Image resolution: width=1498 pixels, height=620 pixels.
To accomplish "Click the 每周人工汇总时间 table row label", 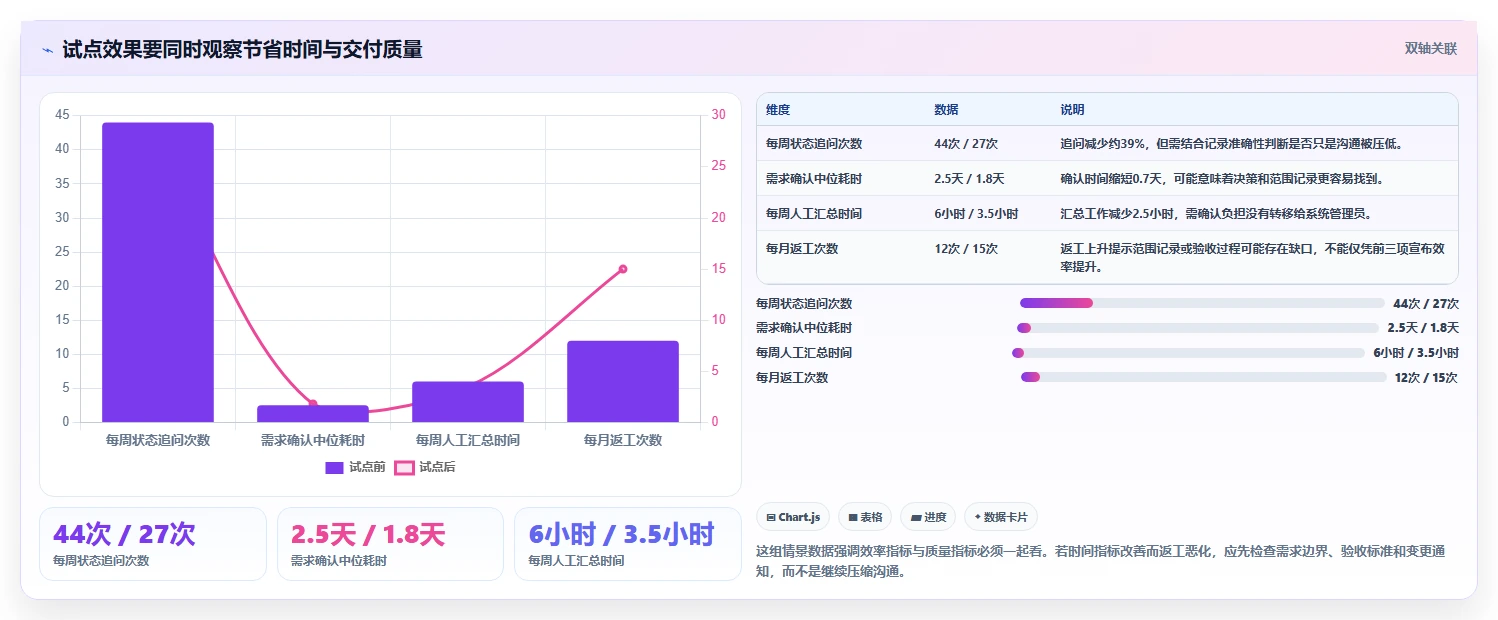I will (814, 214).
